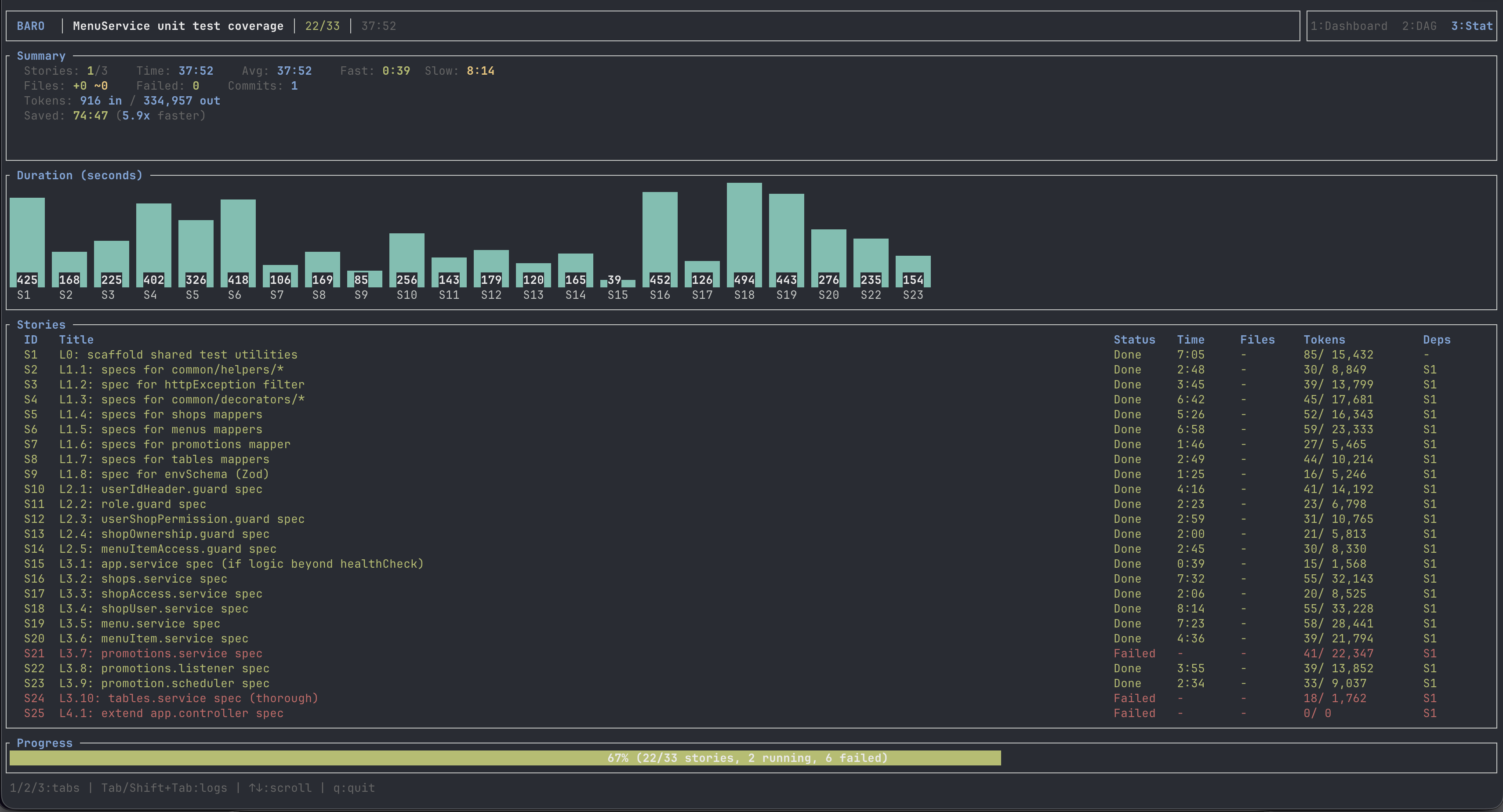1503x812 pixels.
Task: Open the 2:DAG tab
Action: click(1419, 26)
